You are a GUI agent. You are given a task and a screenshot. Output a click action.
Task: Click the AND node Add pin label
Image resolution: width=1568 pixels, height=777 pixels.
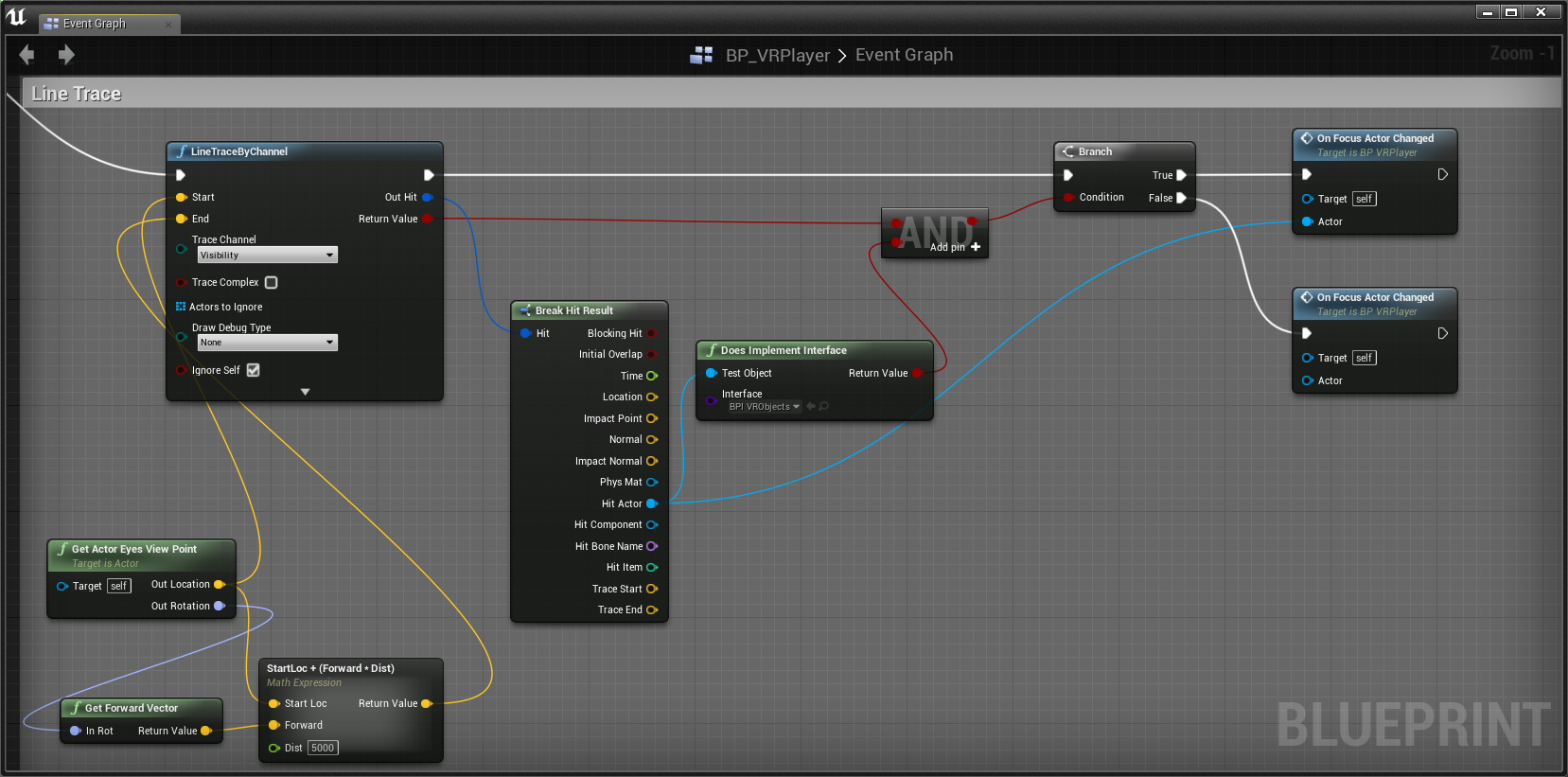coord(947,247)
